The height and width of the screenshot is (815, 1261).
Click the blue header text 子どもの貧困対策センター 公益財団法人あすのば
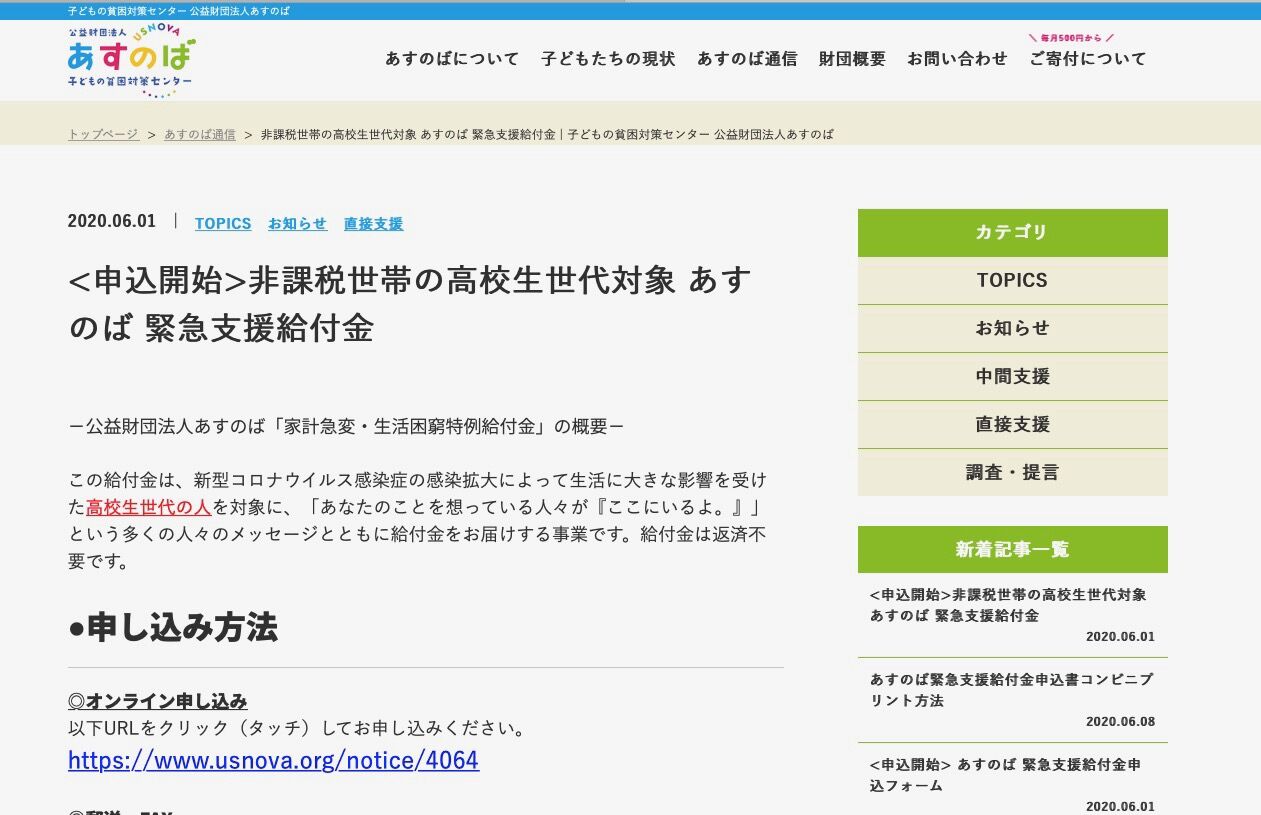[179, 10]
